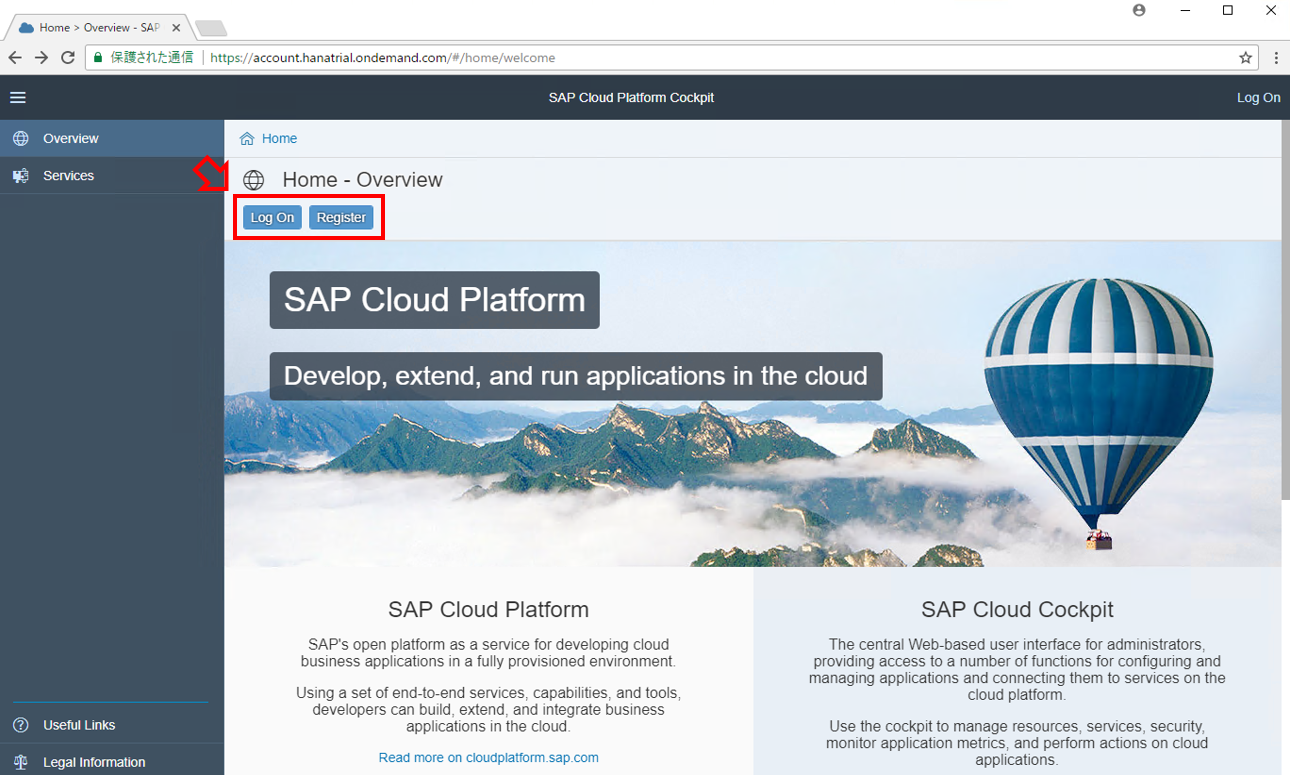Click the globe icon beside Home - Overview

coord(254,180)
